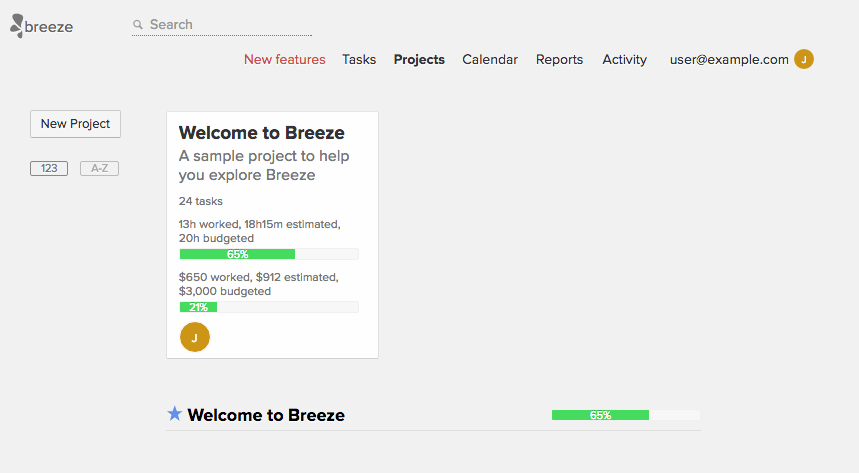This screenshot has height=473, width=859.
Task: Open the Projects menu item
Action: click(419, 59)
